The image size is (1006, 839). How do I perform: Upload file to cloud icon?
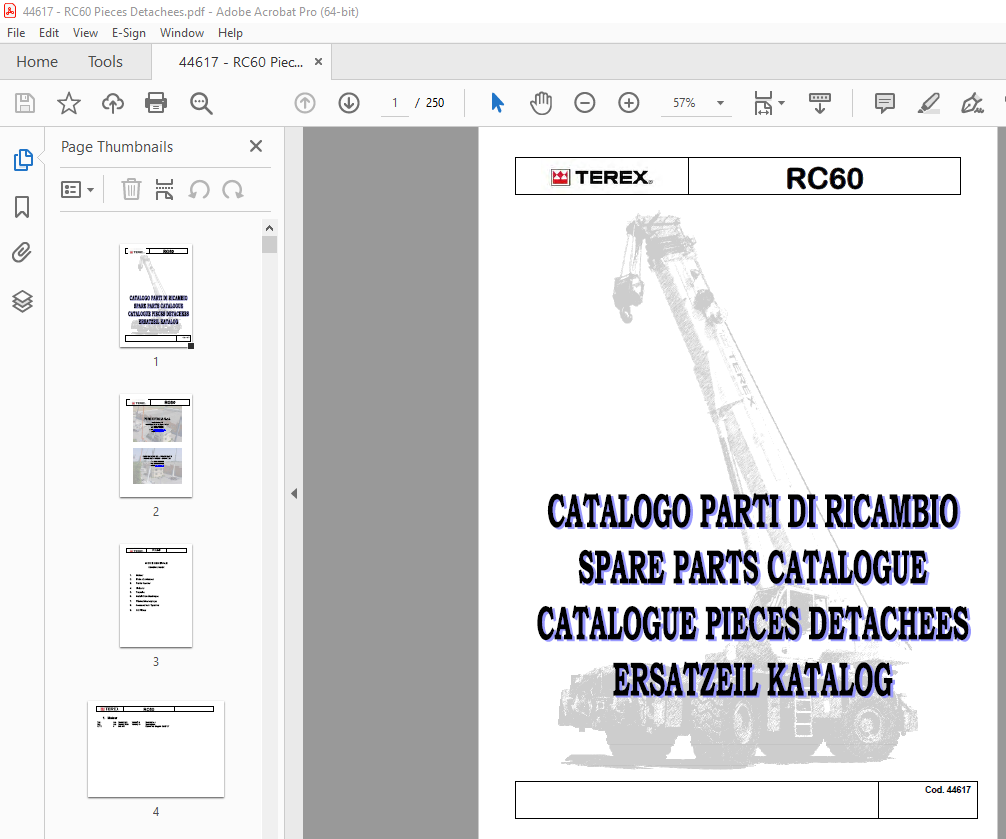[113, 103]
